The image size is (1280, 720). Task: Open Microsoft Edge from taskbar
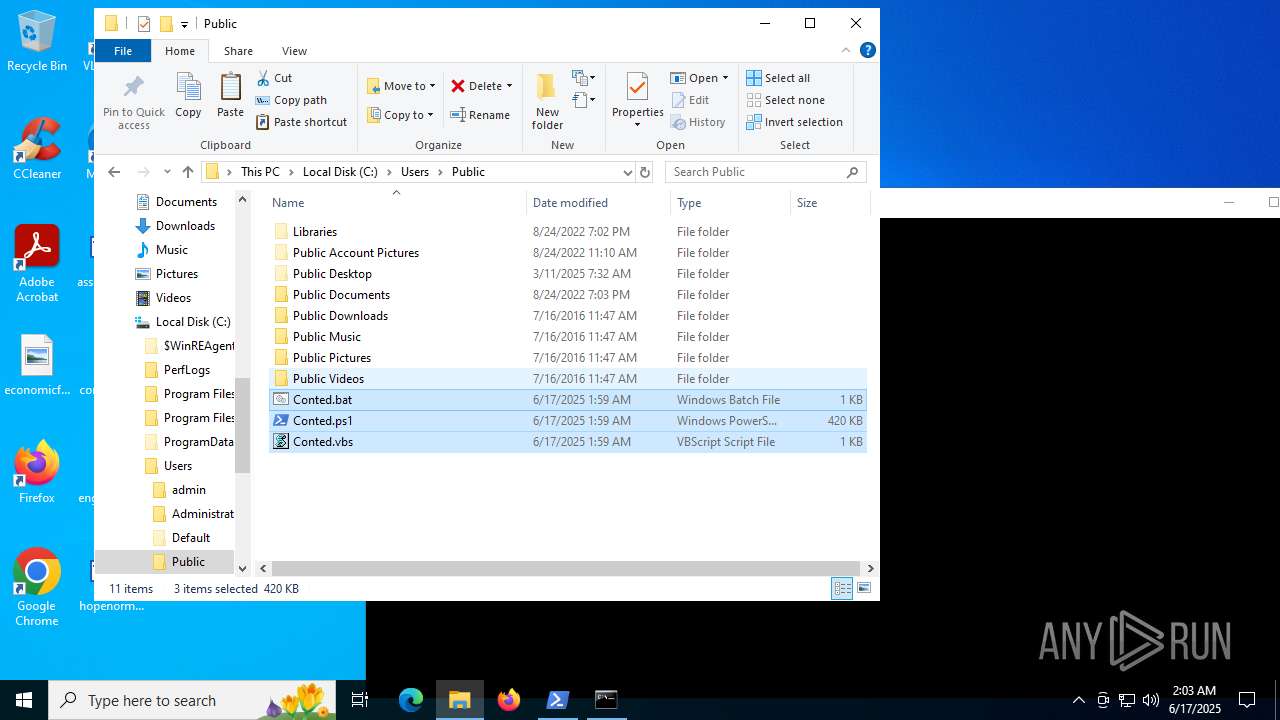pyautogui.click(x=411, y=700)
